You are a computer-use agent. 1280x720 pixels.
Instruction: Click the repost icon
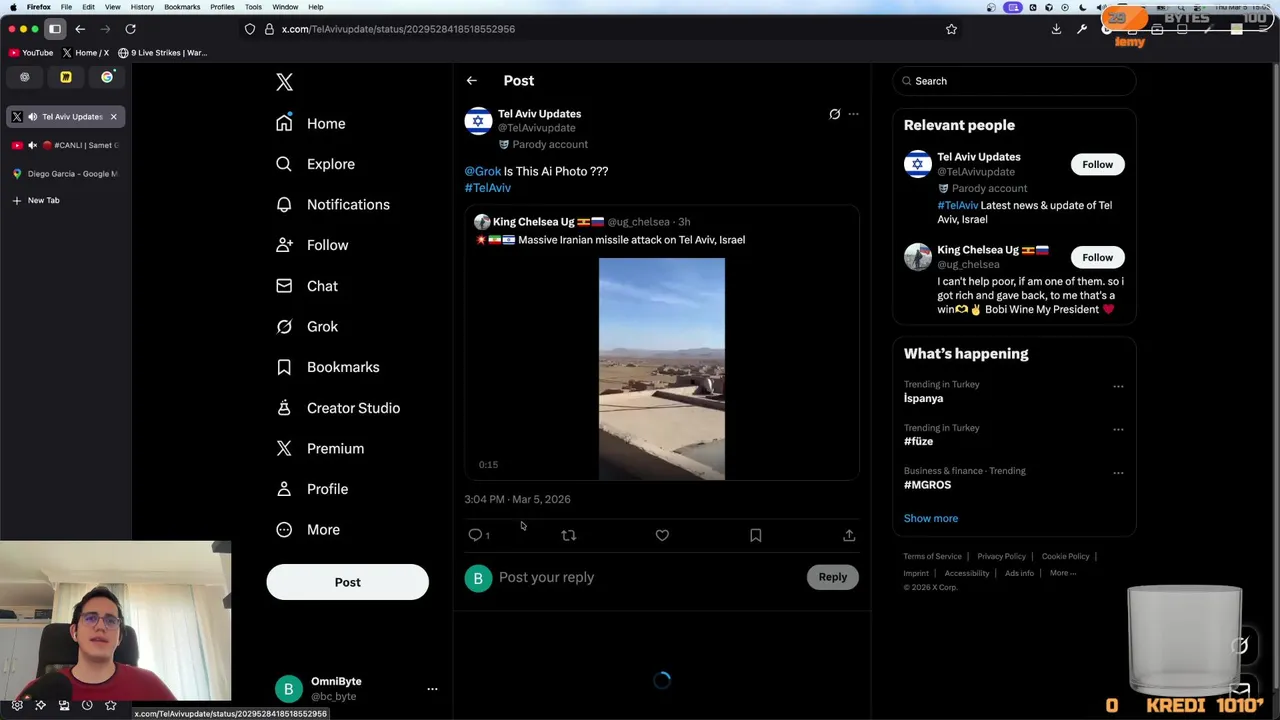pos(568,536)
